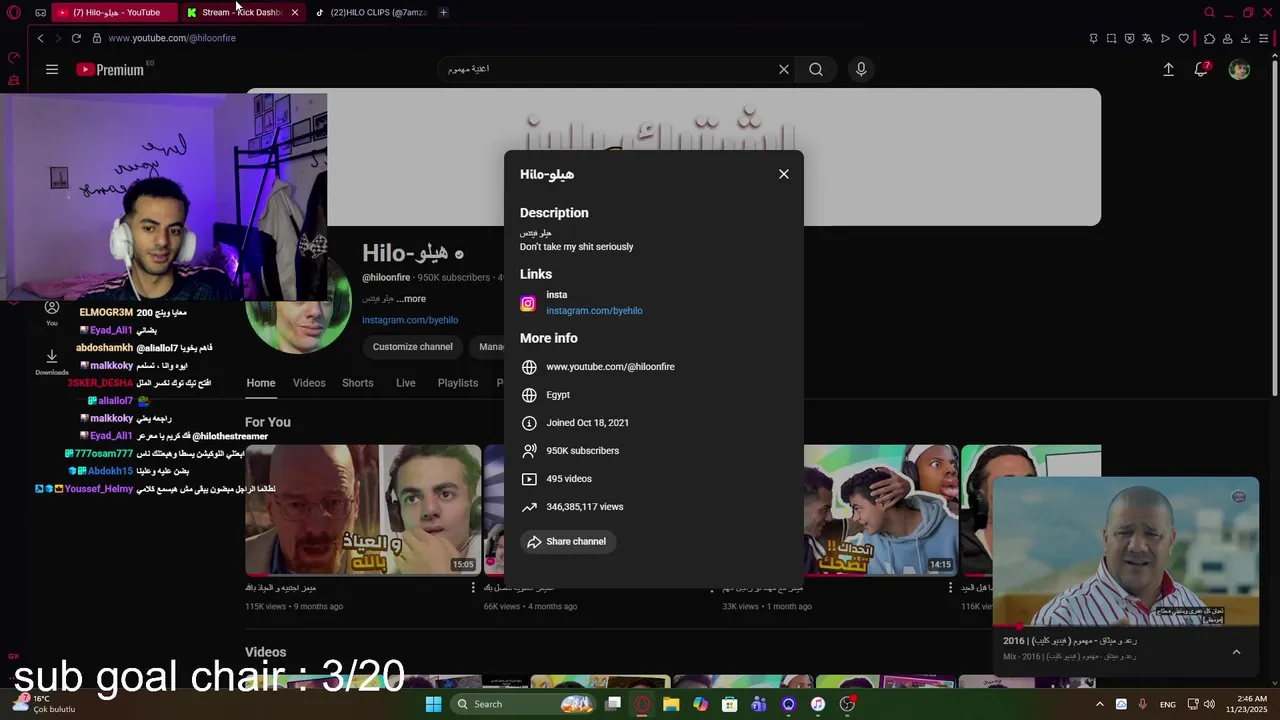Screen dimensions: 1280x720
Task: Open the 15:05 Walter White video thumbnail
Action: coord(363,510)
